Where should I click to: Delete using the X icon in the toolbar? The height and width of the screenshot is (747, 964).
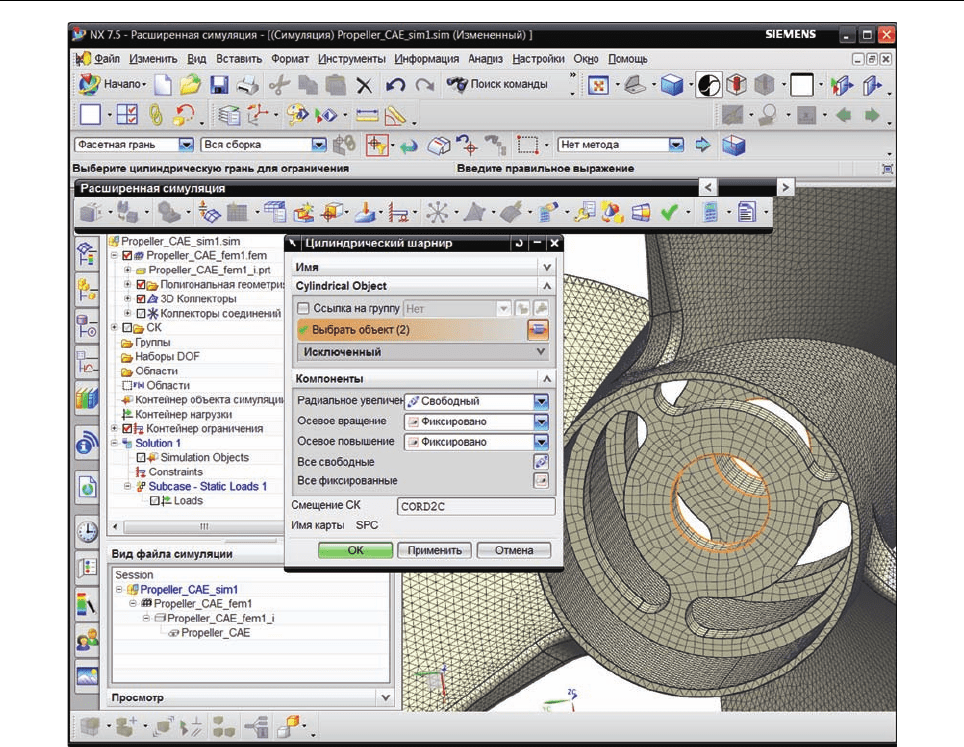click(364, 85)
